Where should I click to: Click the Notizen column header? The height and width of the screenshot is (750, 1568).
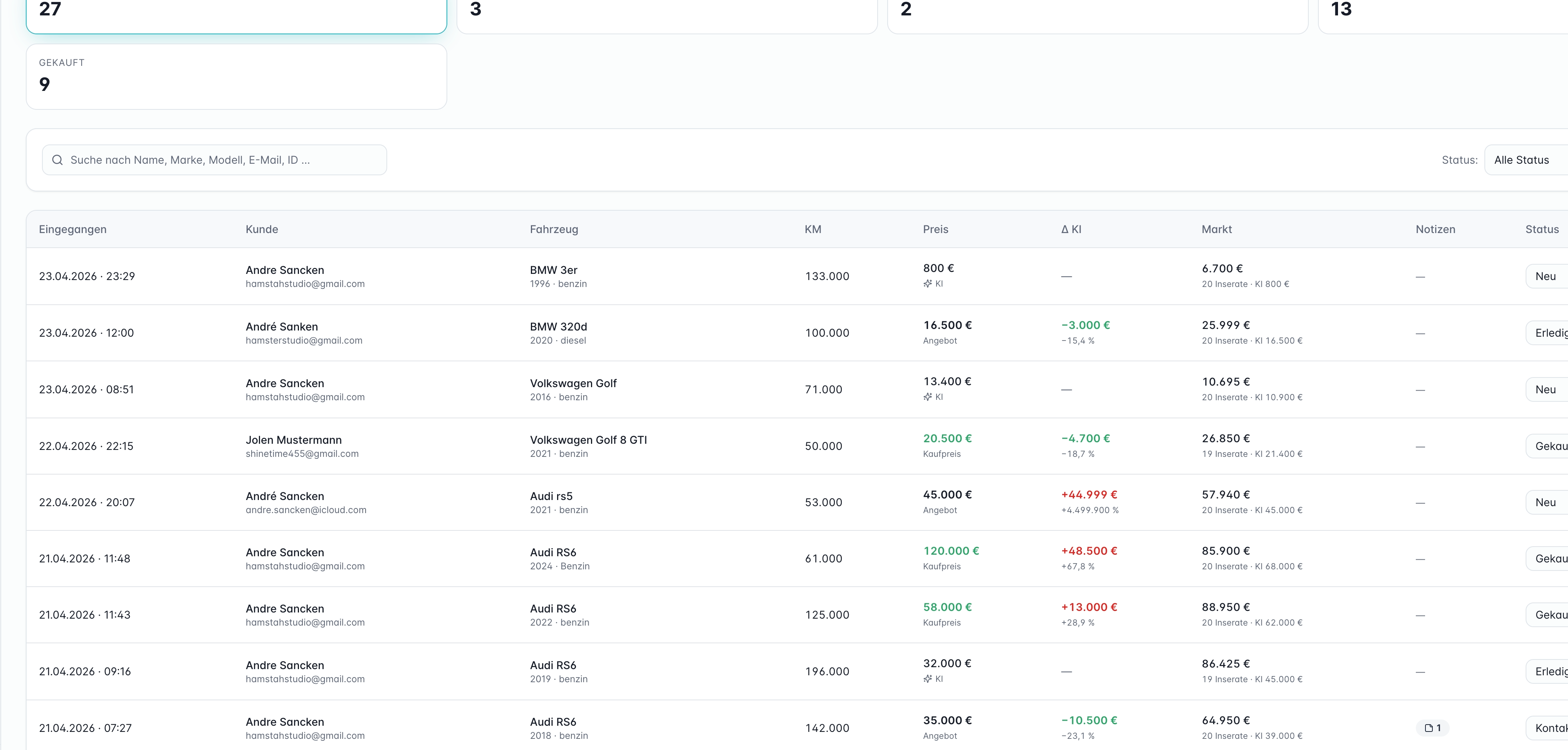tap(1435, 230)
